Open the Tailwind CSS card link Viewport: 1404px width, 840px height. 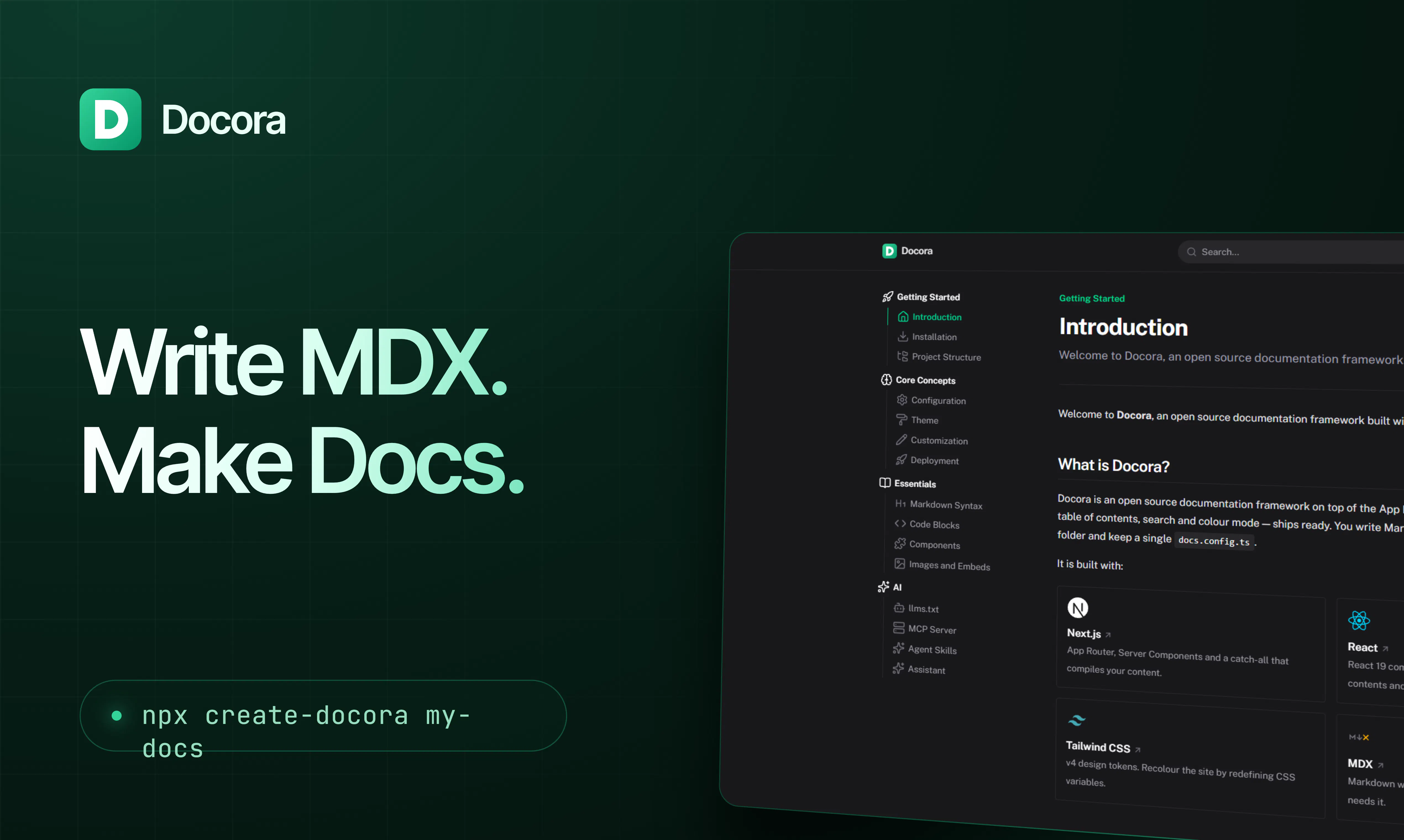1190,758
